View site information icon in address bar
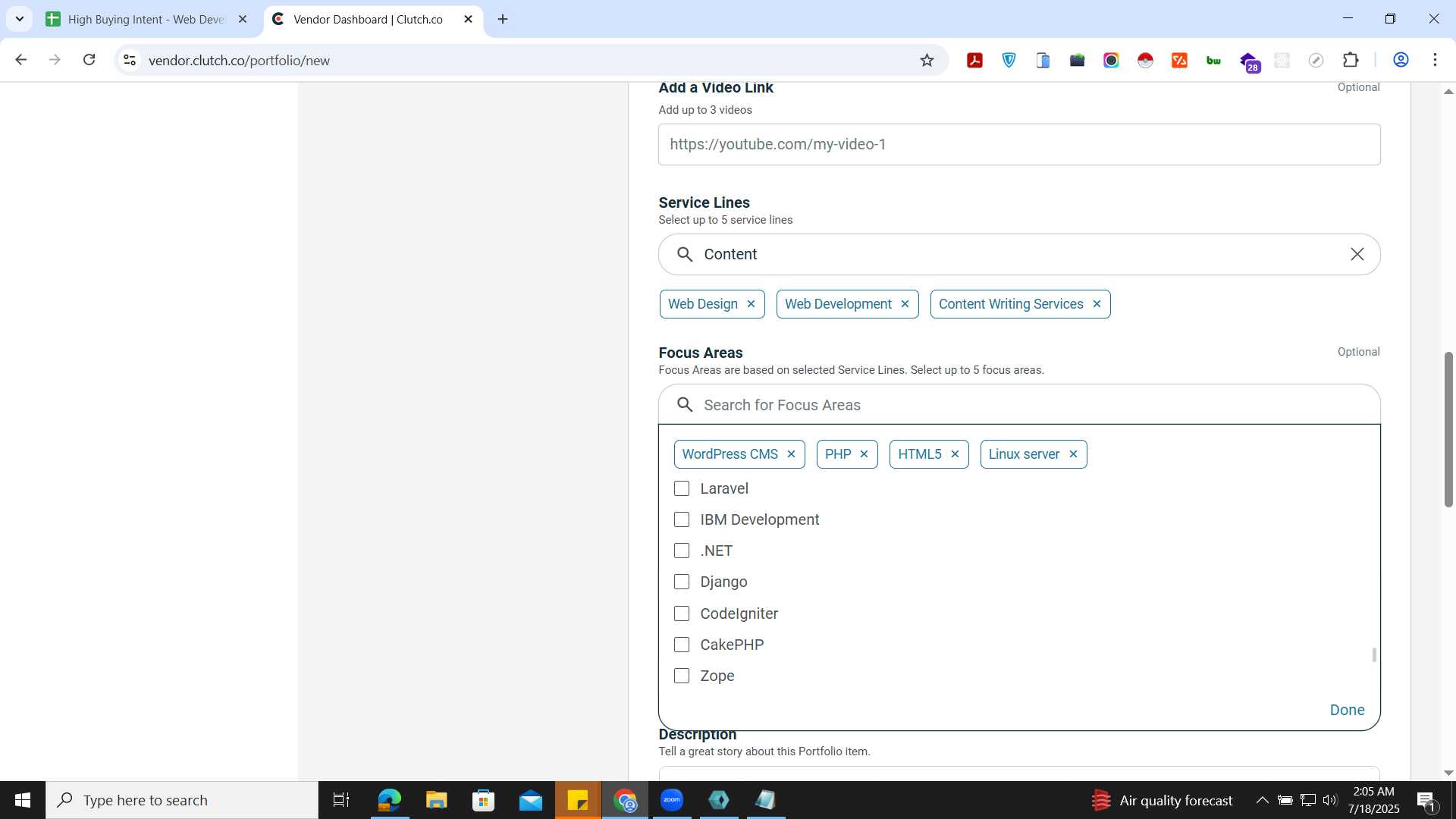The width and height of the screenshot is (1456, 819). (130, 60)
